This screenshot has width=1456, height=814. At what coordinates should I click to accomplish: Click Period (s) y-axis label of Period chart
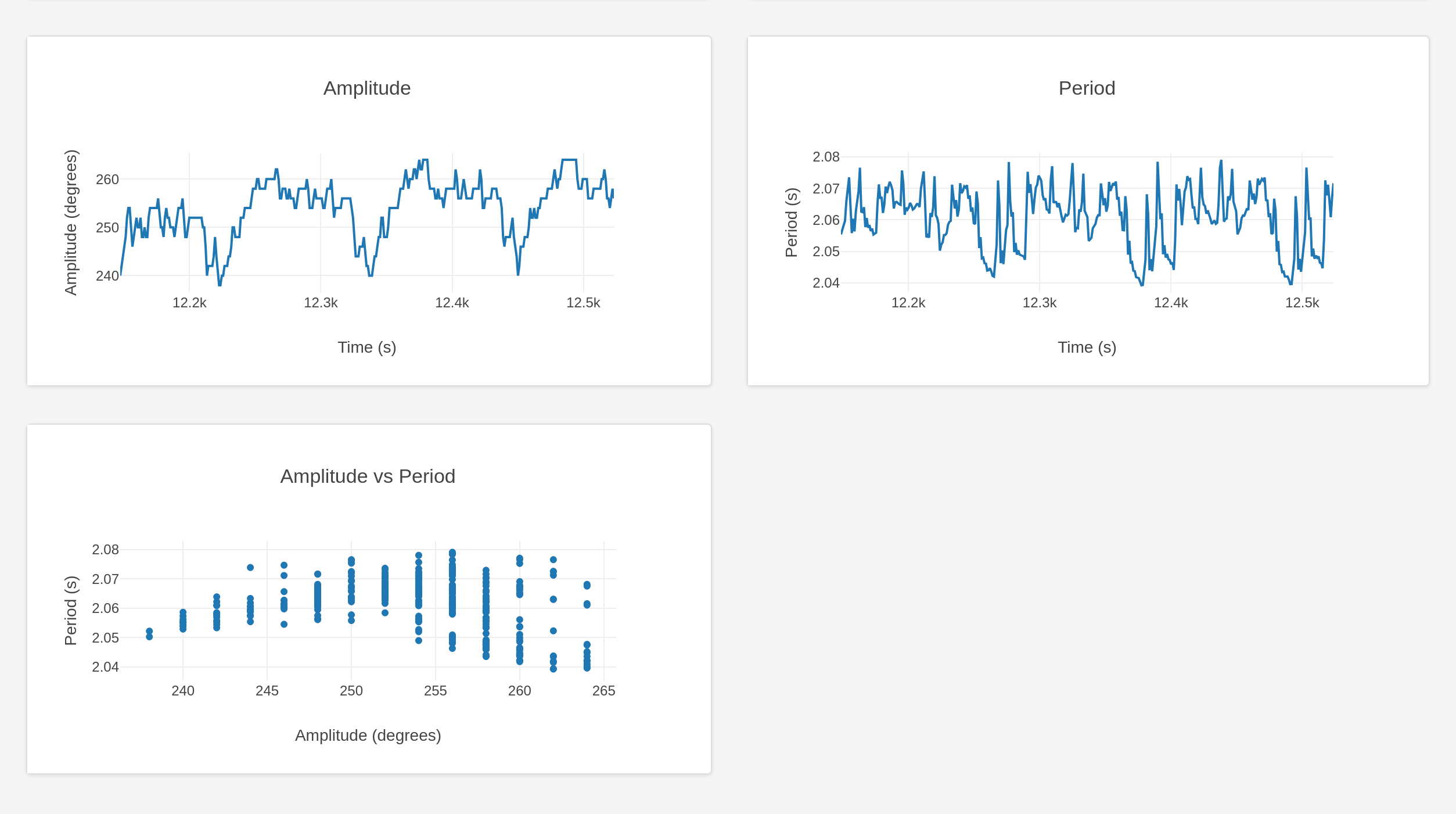coord(792,223)
